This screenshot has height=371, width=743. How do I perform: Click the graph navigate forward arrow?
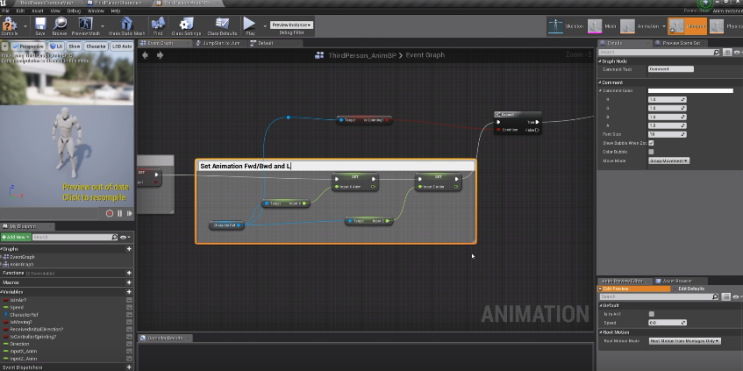click(x=160, y=55)
